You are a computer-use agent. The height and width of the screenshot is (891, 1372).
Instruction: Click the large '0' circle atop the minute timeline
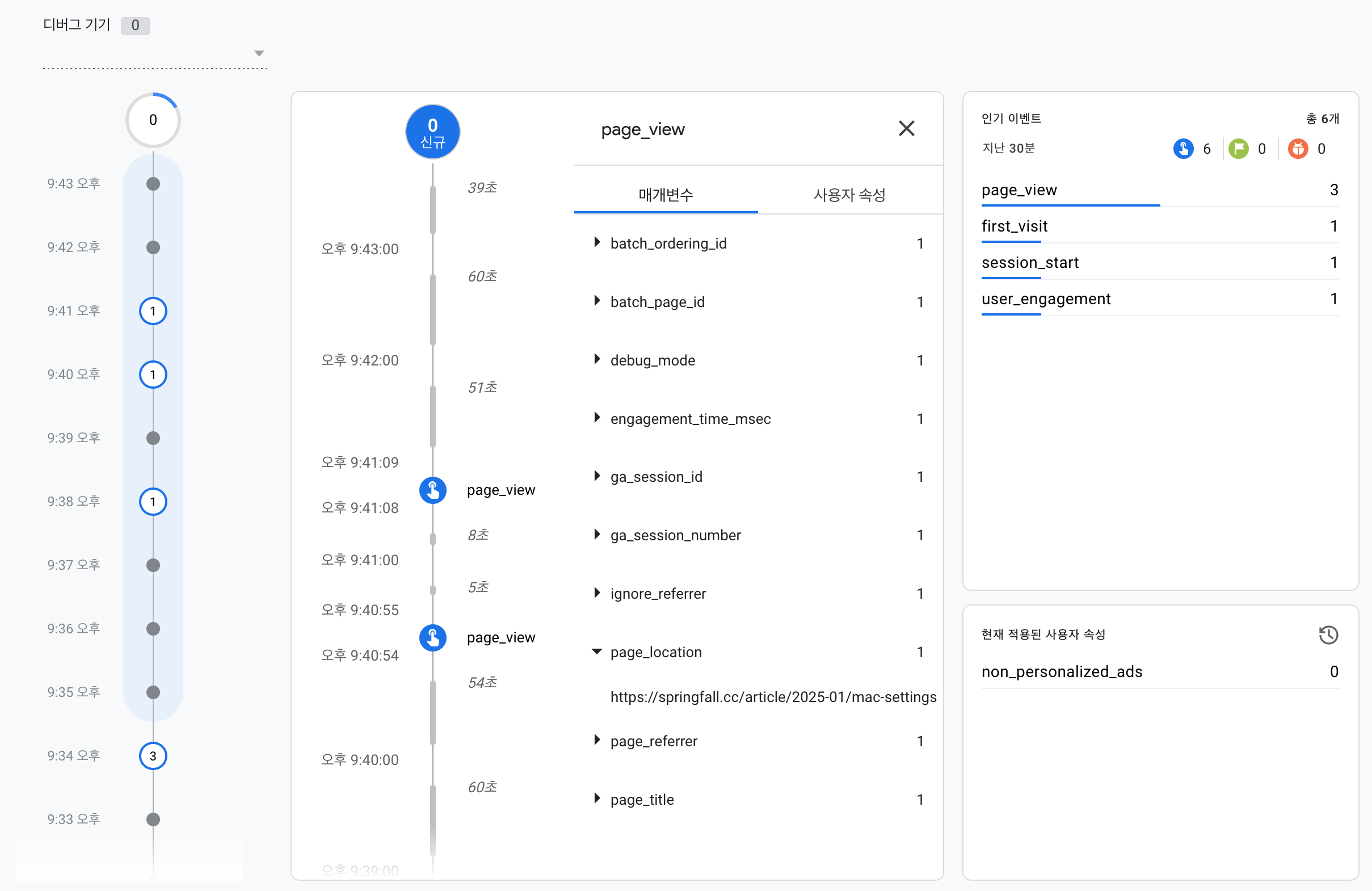152,119
